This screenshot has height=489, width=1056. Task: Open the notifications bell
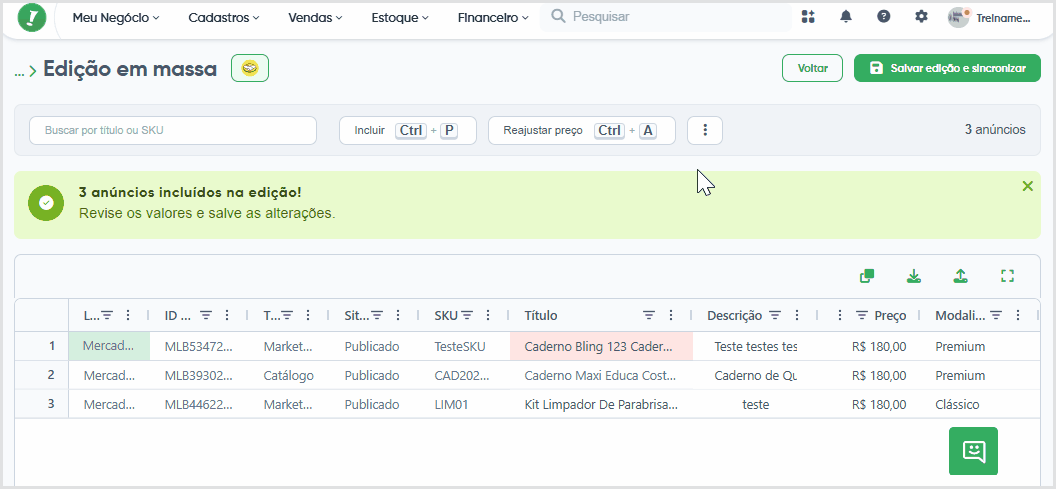[x=846, y=17]
